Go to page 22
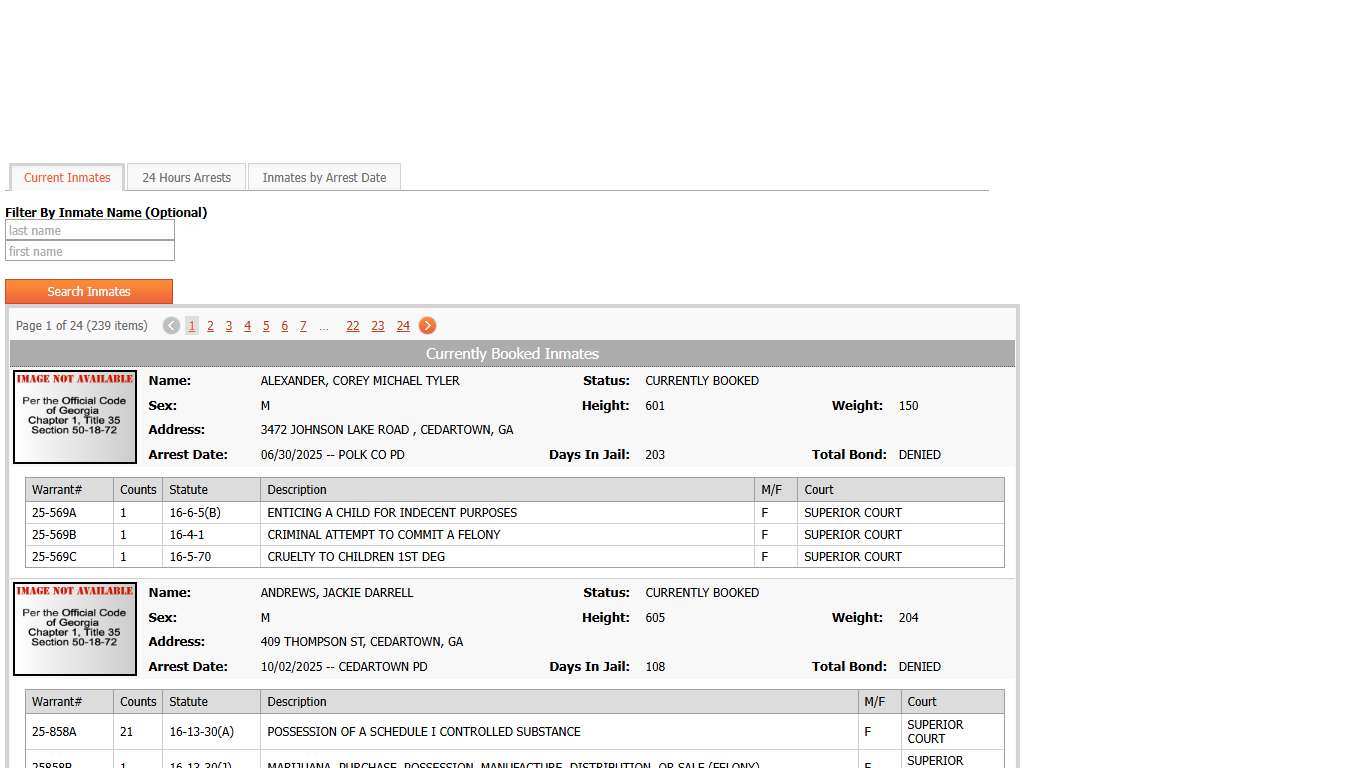 pos(352,325)
